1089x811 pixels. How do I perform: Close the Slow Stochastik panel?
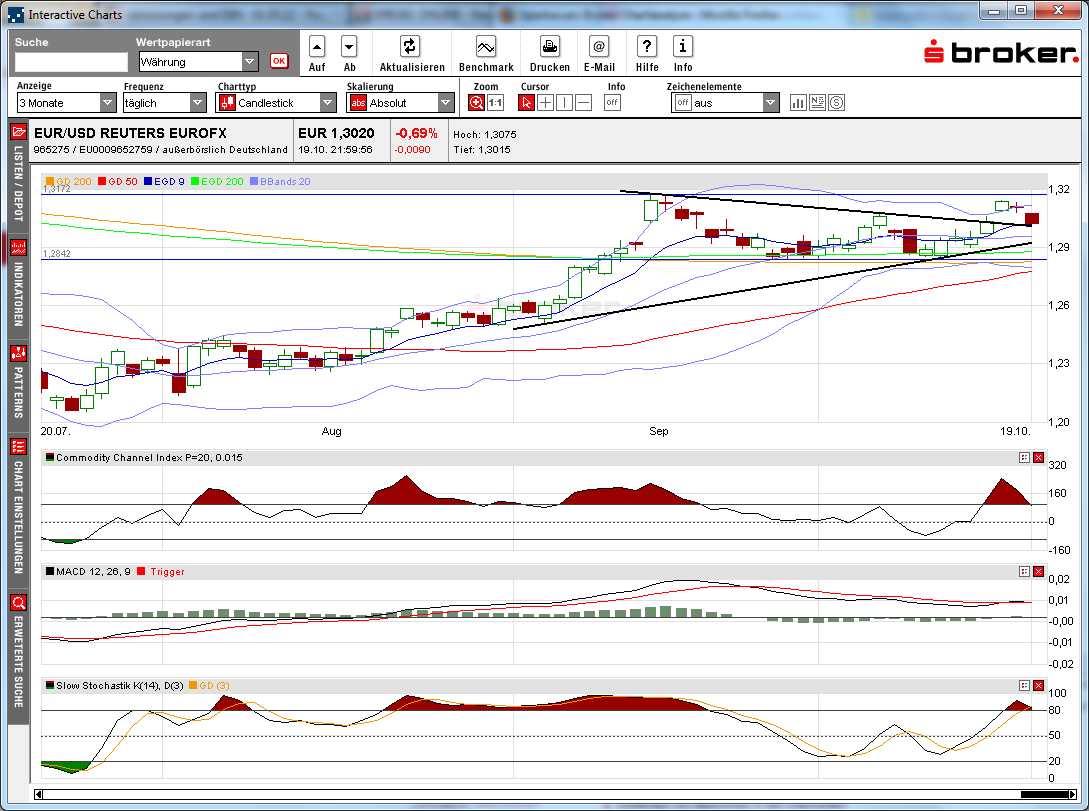click(x=1038, y=685)
